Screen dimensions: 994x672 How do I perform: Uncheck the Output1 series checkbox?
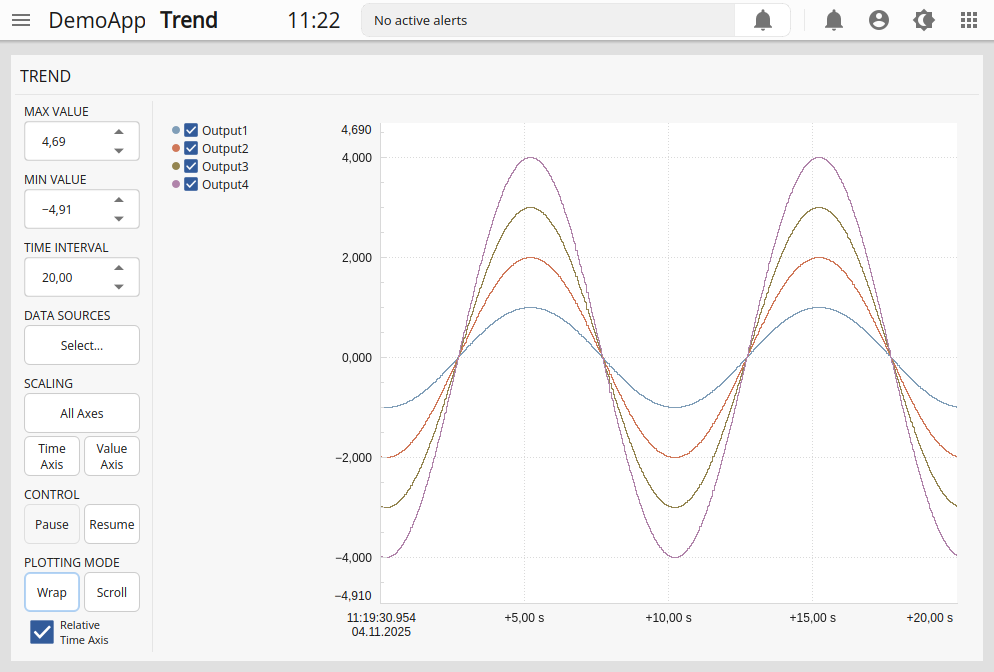pos(191,130)
